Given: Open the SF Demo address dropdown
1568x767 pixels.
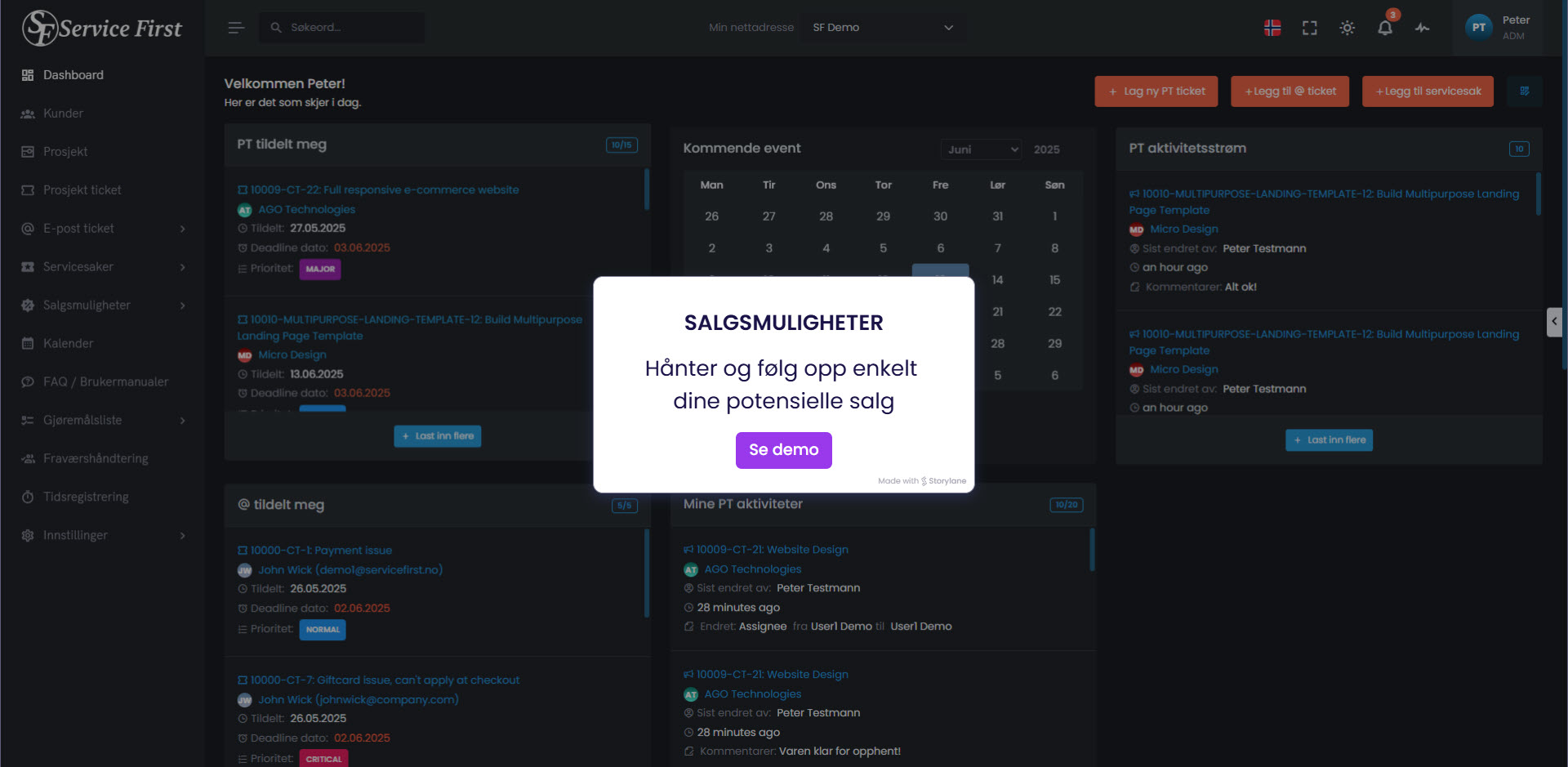Looking at the screenshot, I should pyautogui.click(x=883, y=28).
